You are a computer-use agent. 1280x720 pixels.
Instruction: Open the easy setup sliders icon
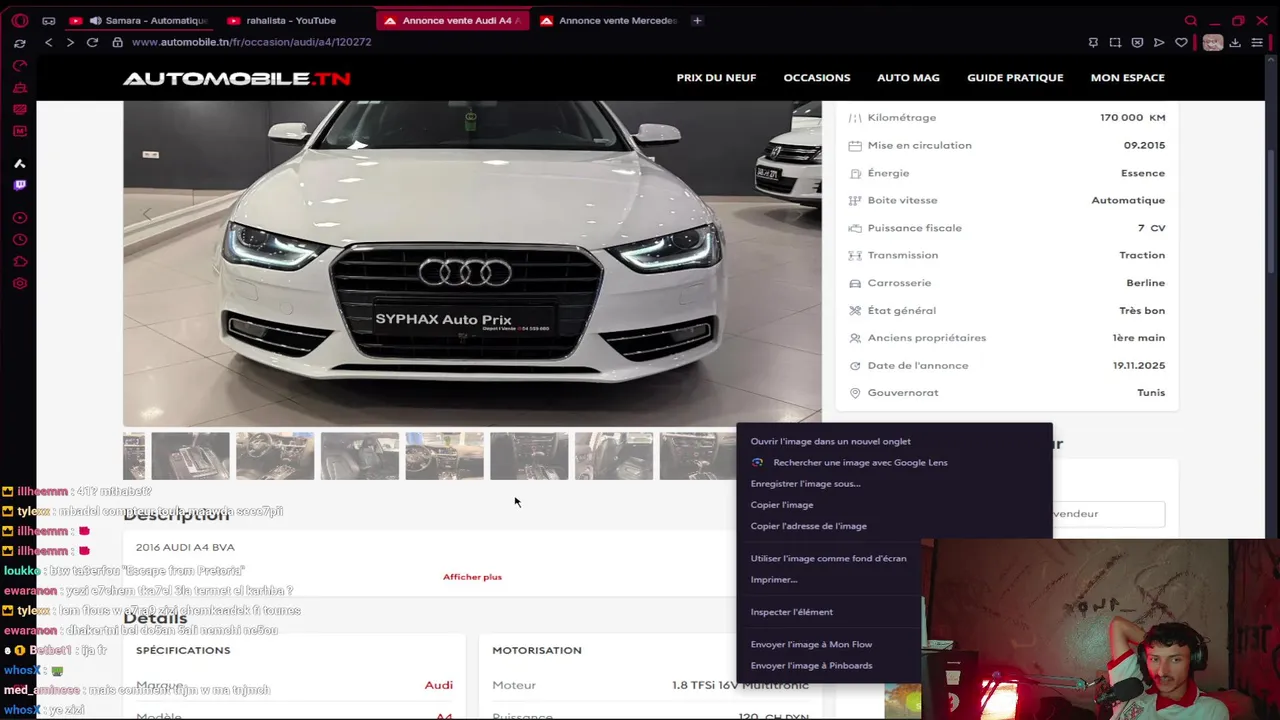tap(1257, 42)
